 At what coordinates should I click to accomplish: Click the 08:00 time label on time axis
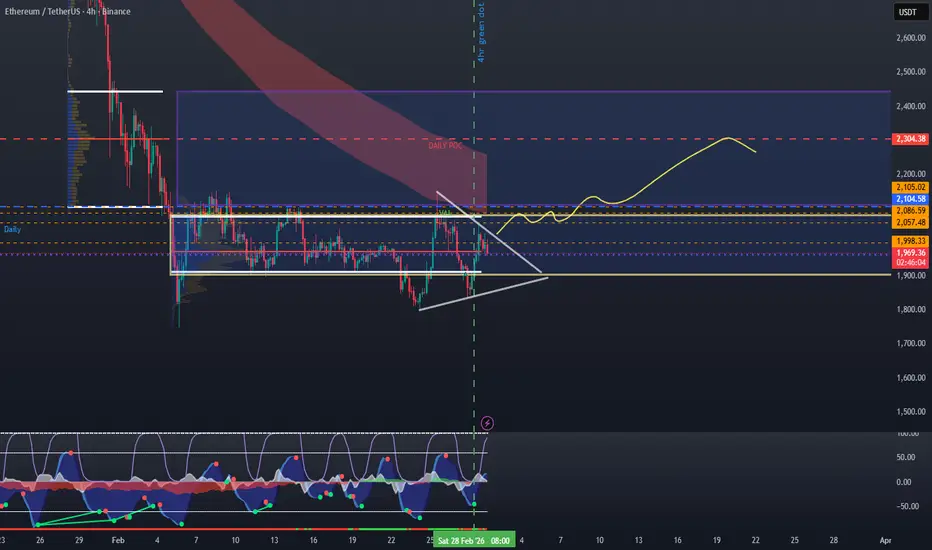[500, 540]
